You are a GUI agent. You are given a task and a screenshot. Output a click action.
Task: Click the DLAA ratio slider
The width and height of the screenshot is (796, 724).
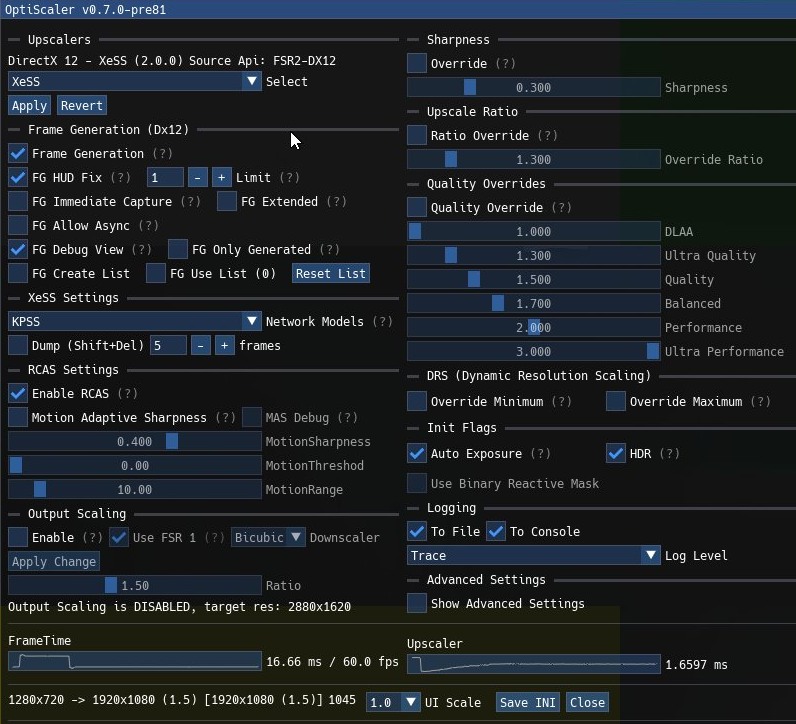point(534,232)
